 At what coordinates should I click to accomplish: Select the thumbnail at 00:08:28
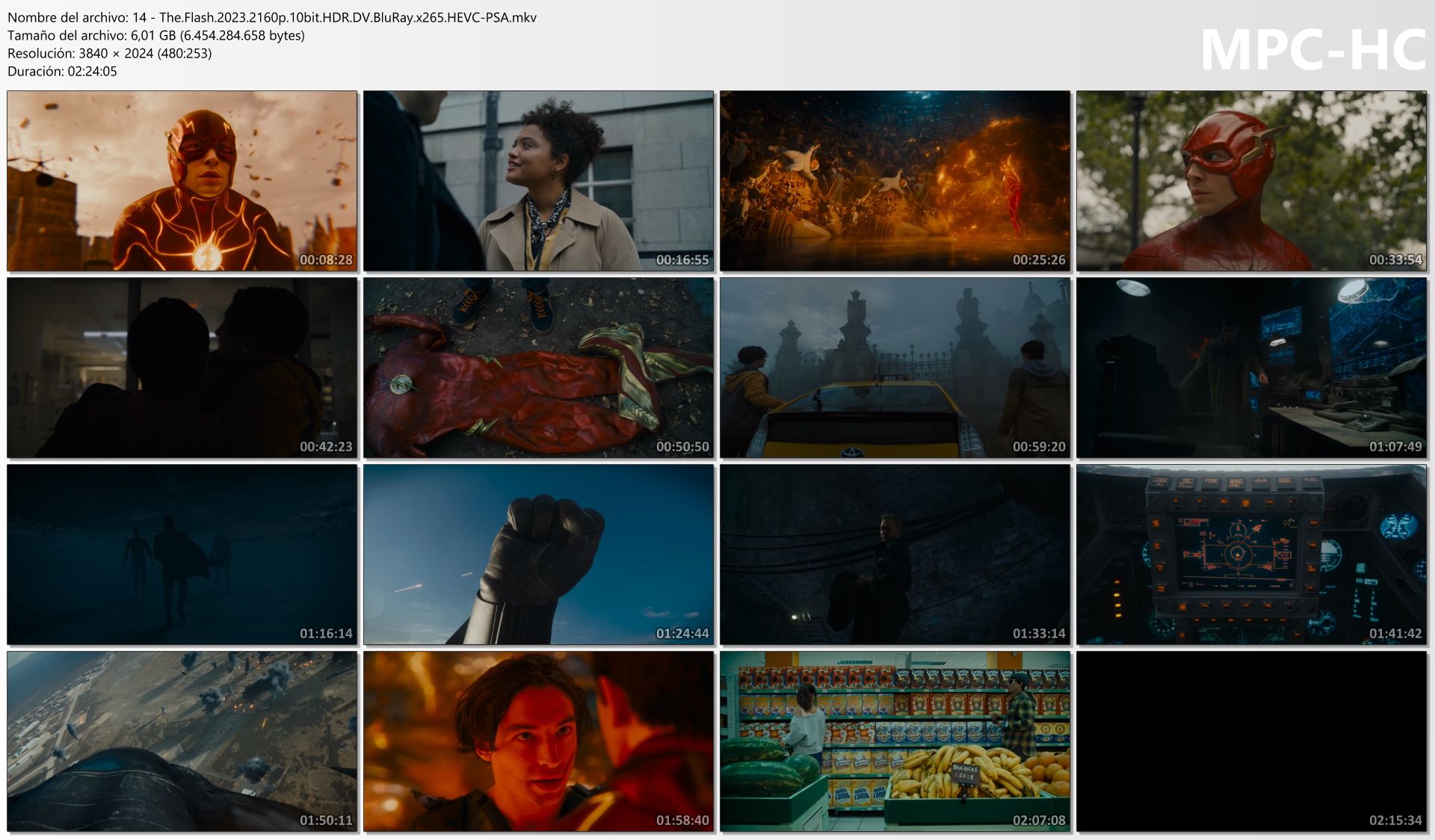click(182, 181)
